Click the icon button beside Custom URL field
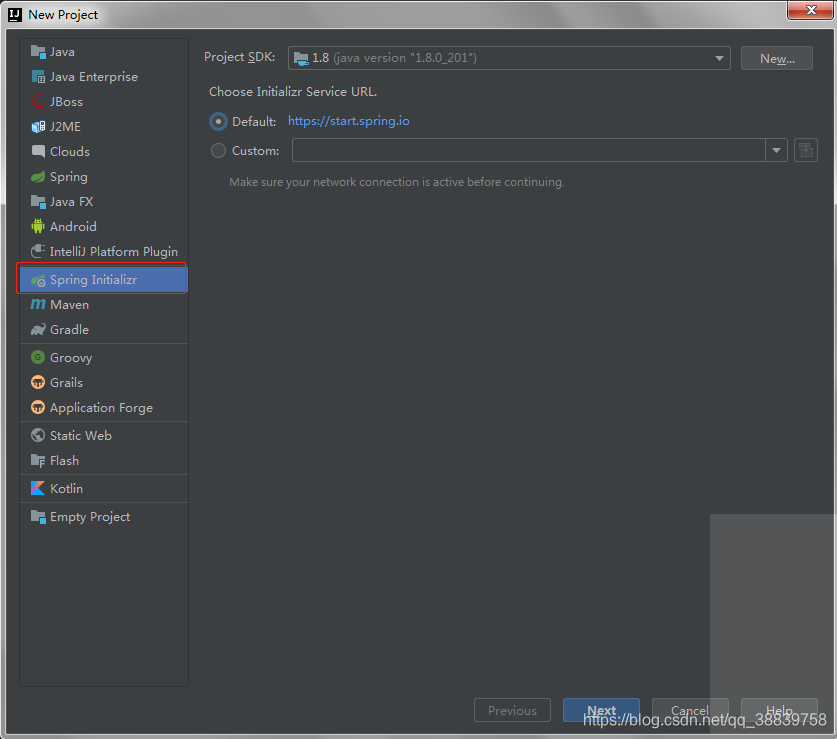The height and width of the screenshot is (739, 837). tap(806, 150)
